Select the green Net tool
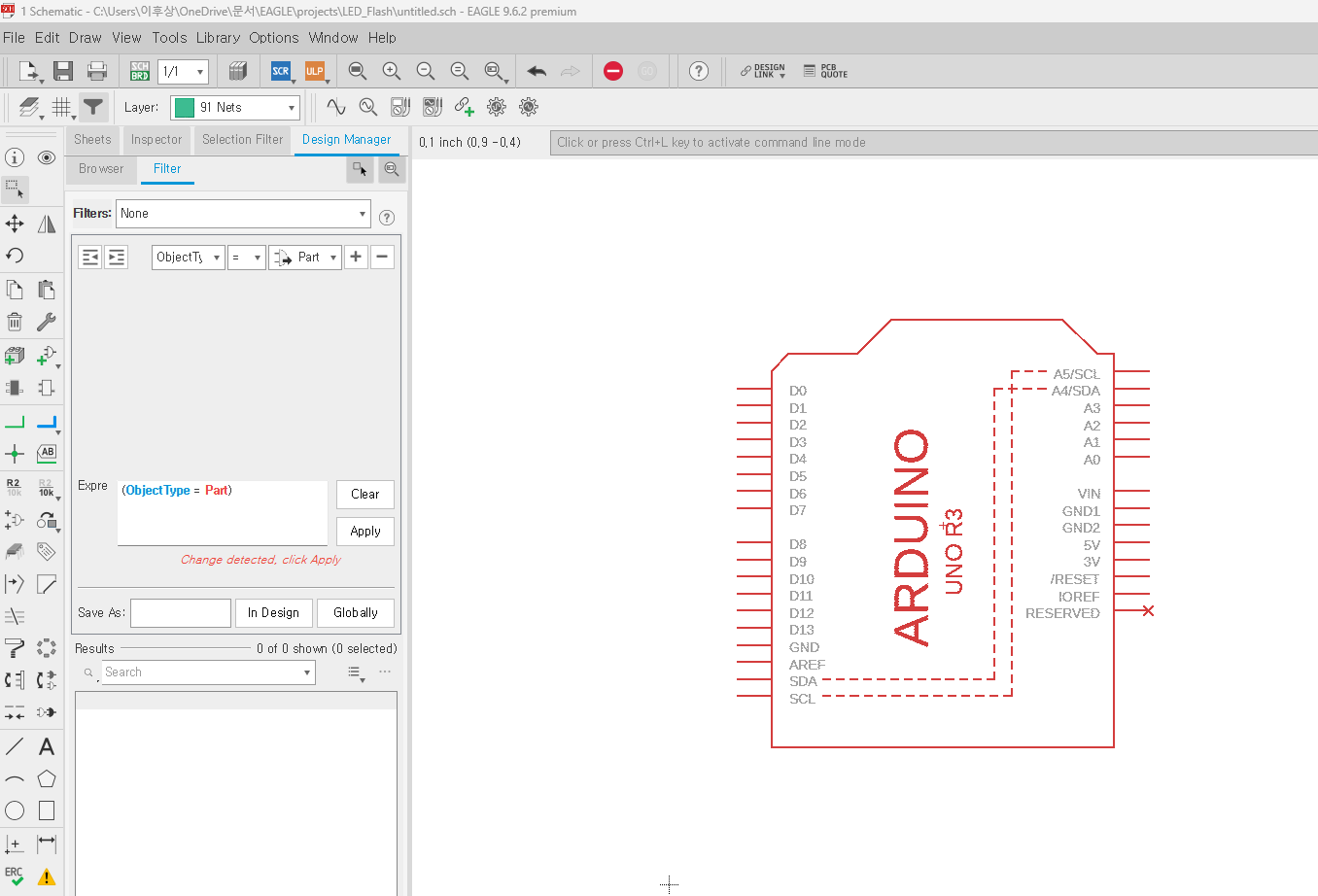 15,422
